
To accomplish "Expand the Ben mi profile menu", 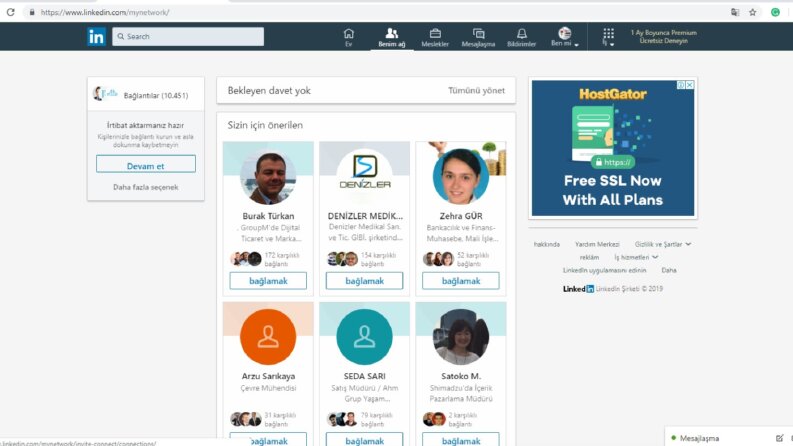I will (x=564, y=37).
